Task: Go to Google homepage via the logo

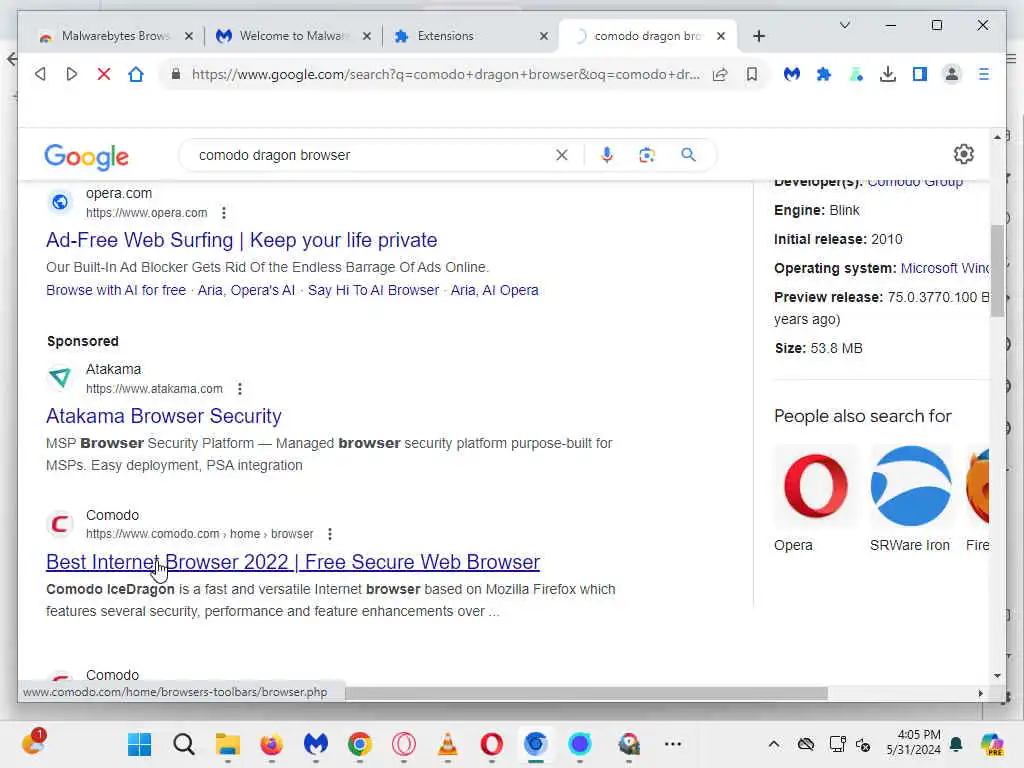Action: [x=87, y=157]
